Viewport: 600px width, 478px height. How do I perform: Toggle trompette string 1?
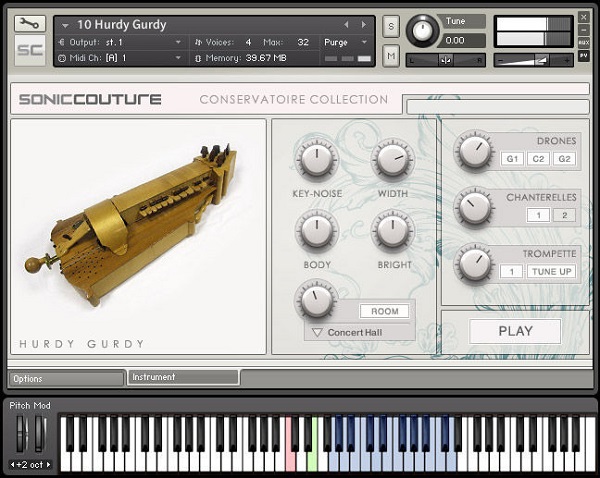tap(512, 272)
